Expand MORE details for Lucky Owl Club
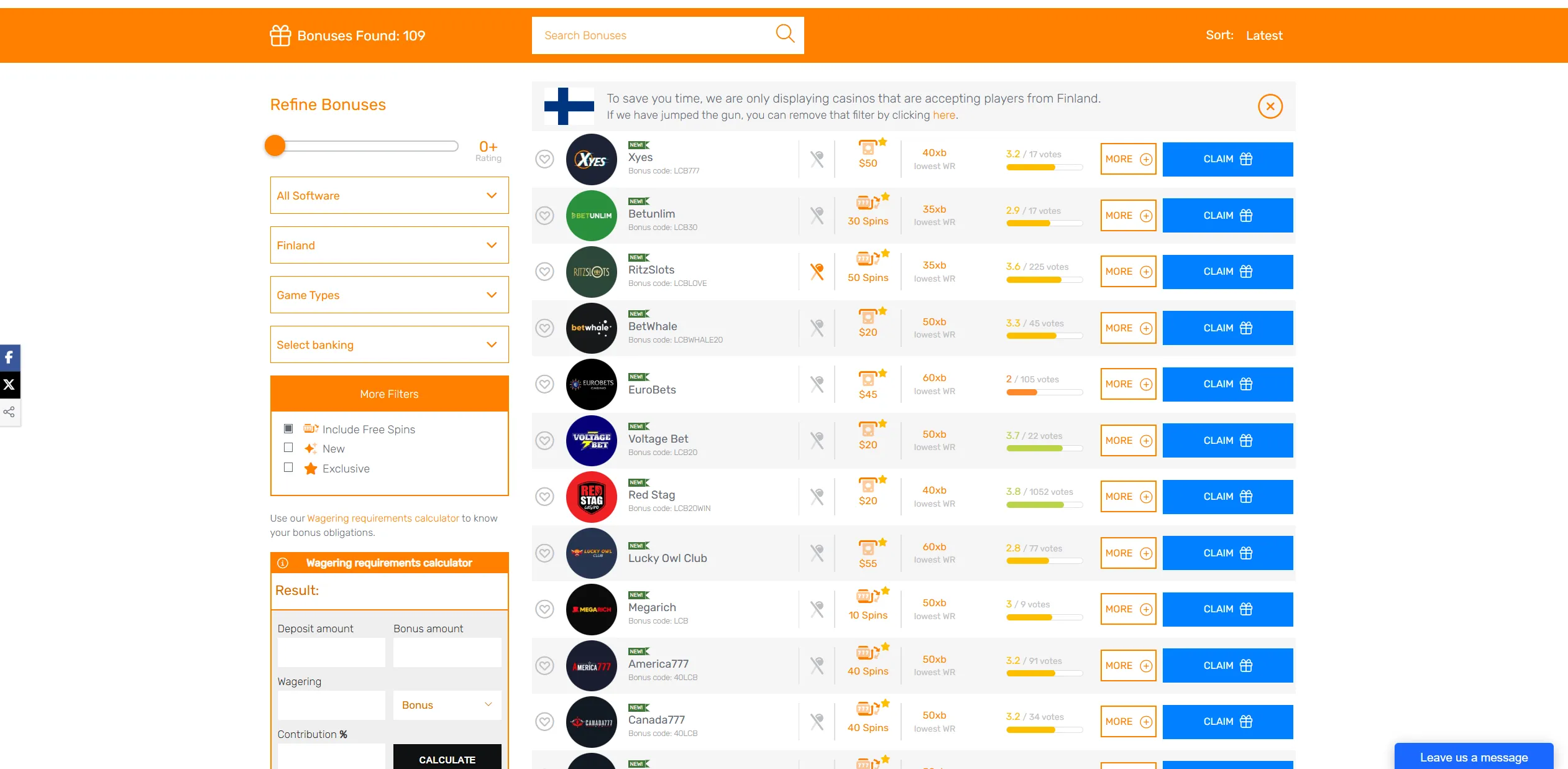 coord(1129,553)
